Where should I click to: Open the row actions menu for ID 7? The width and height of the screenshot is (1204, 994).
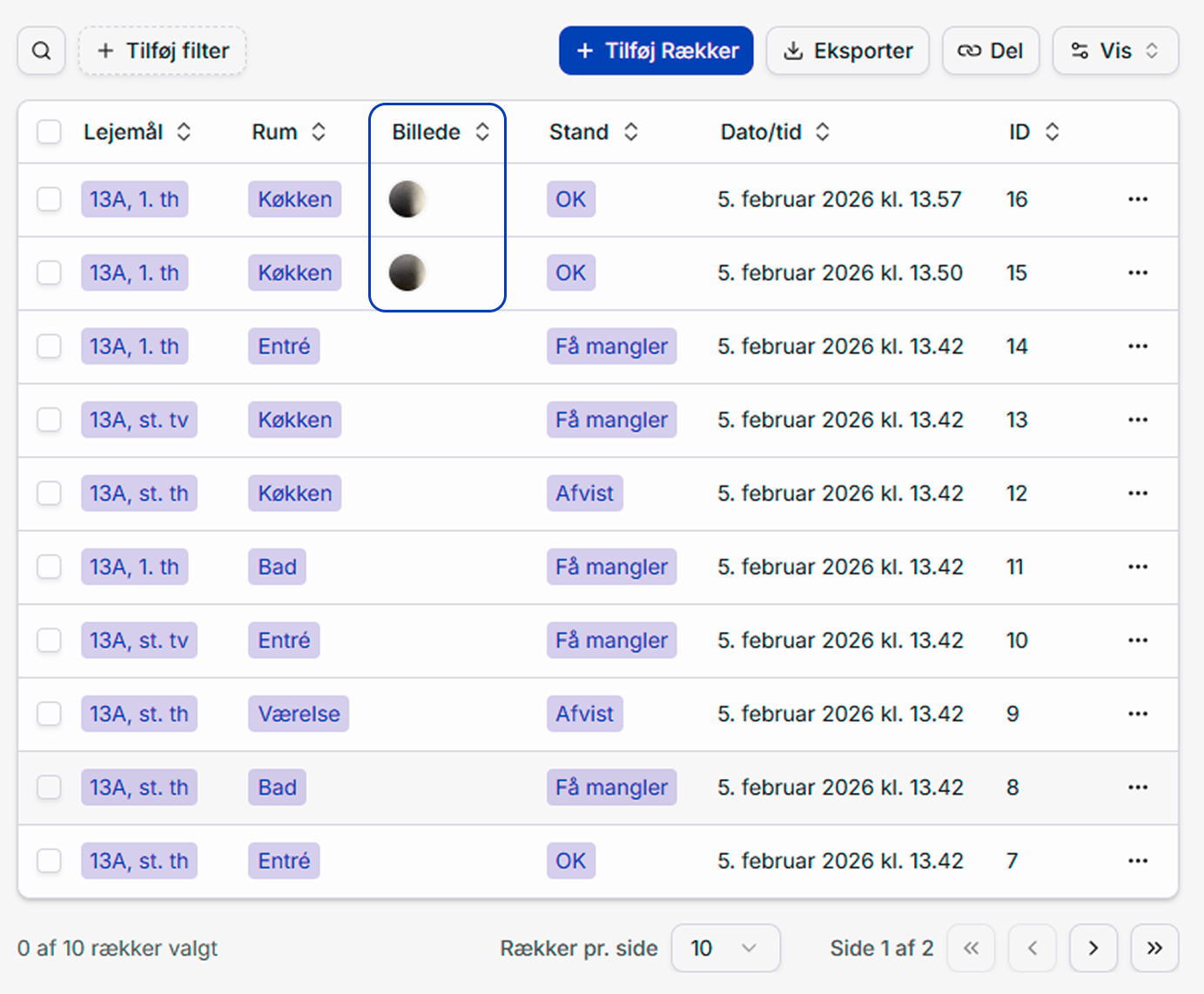[x=1138, y=860]
